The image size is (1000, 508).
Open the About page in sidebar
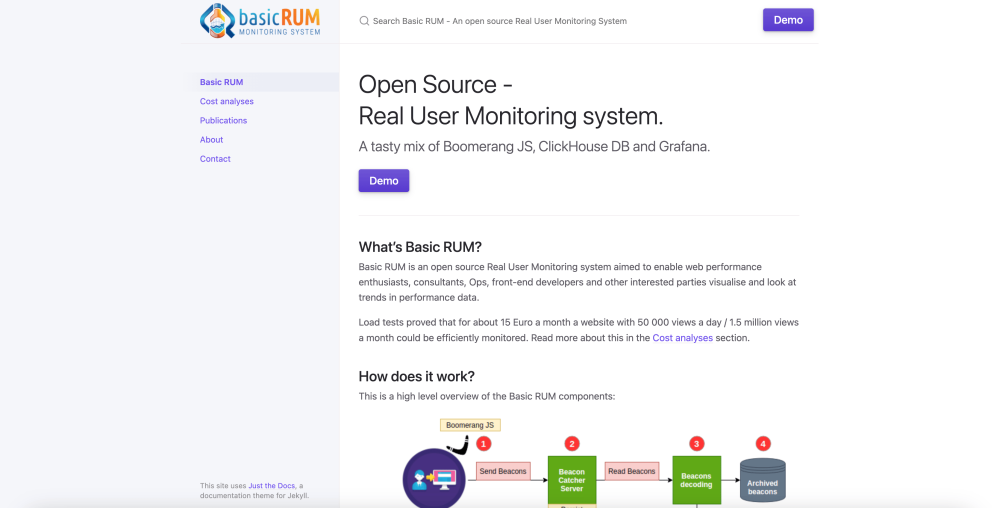tap(211, 140)
